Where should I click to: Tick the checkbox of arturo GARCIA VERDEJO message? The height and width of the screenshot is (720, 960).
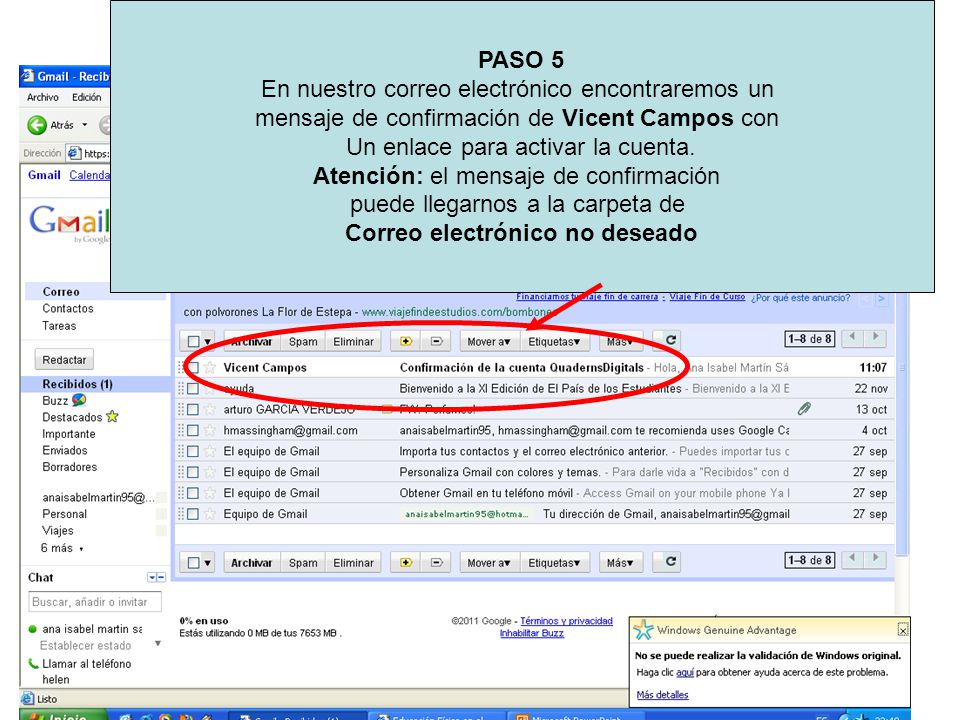click(x=193, y=409)
